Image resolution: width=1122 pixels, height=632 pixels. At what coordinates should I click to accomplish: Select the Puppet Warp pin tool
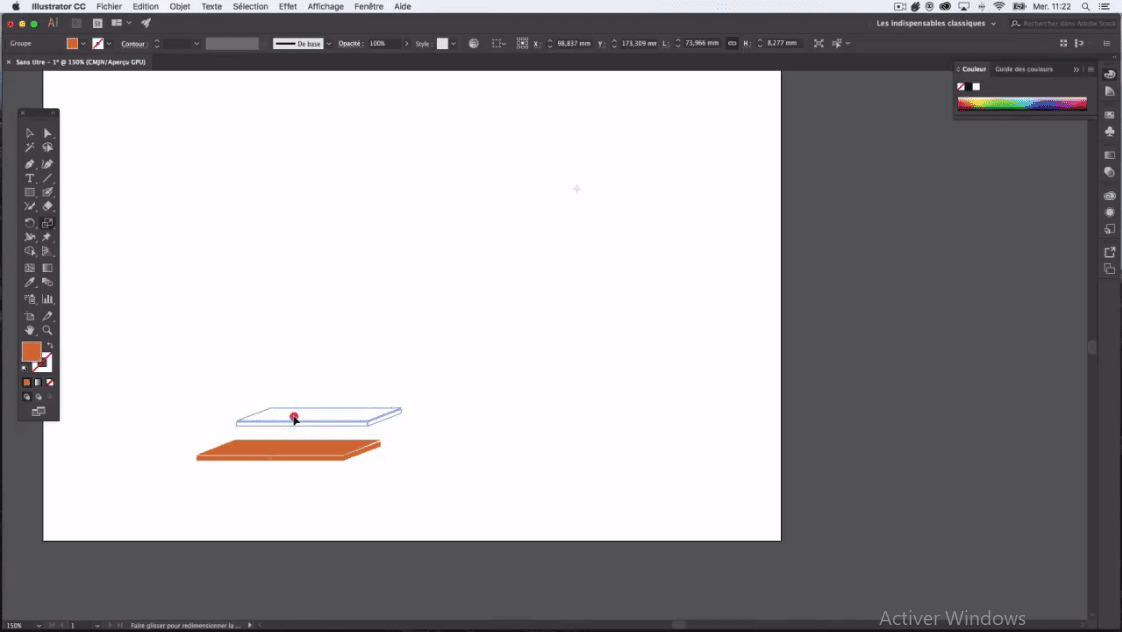point(47,237)
